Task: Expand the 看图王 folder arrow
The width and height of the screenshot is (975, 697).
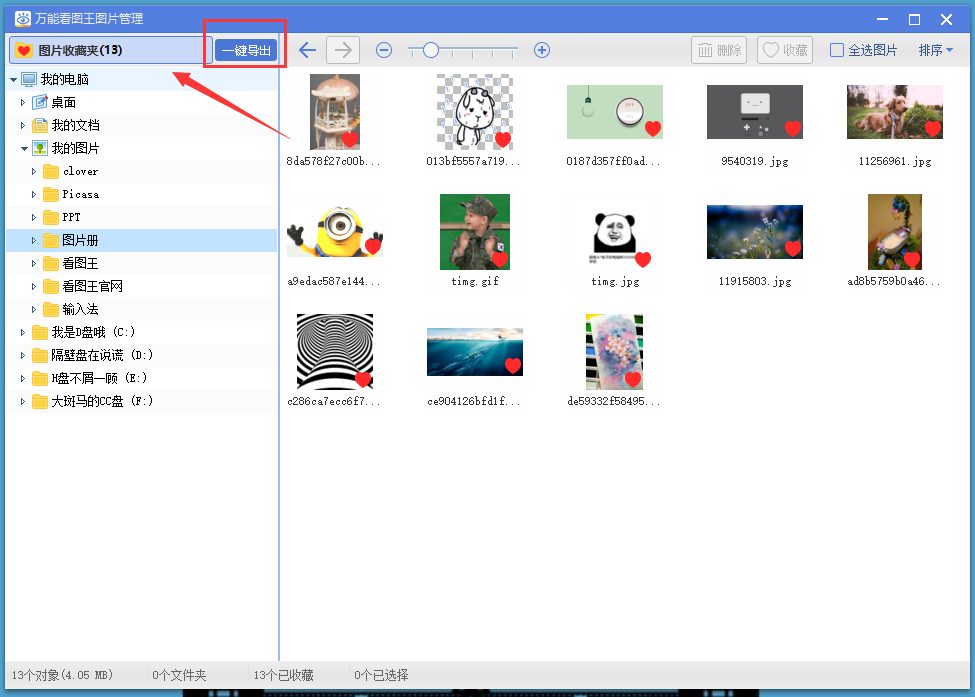Action: (34, 263)
